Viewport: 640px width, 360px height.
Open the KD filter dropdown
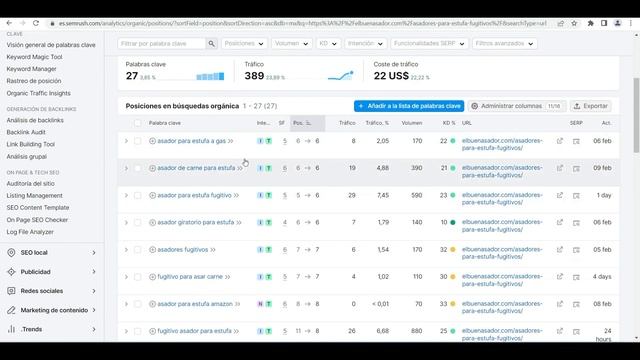pyautogui.click(x=328, y=44)
